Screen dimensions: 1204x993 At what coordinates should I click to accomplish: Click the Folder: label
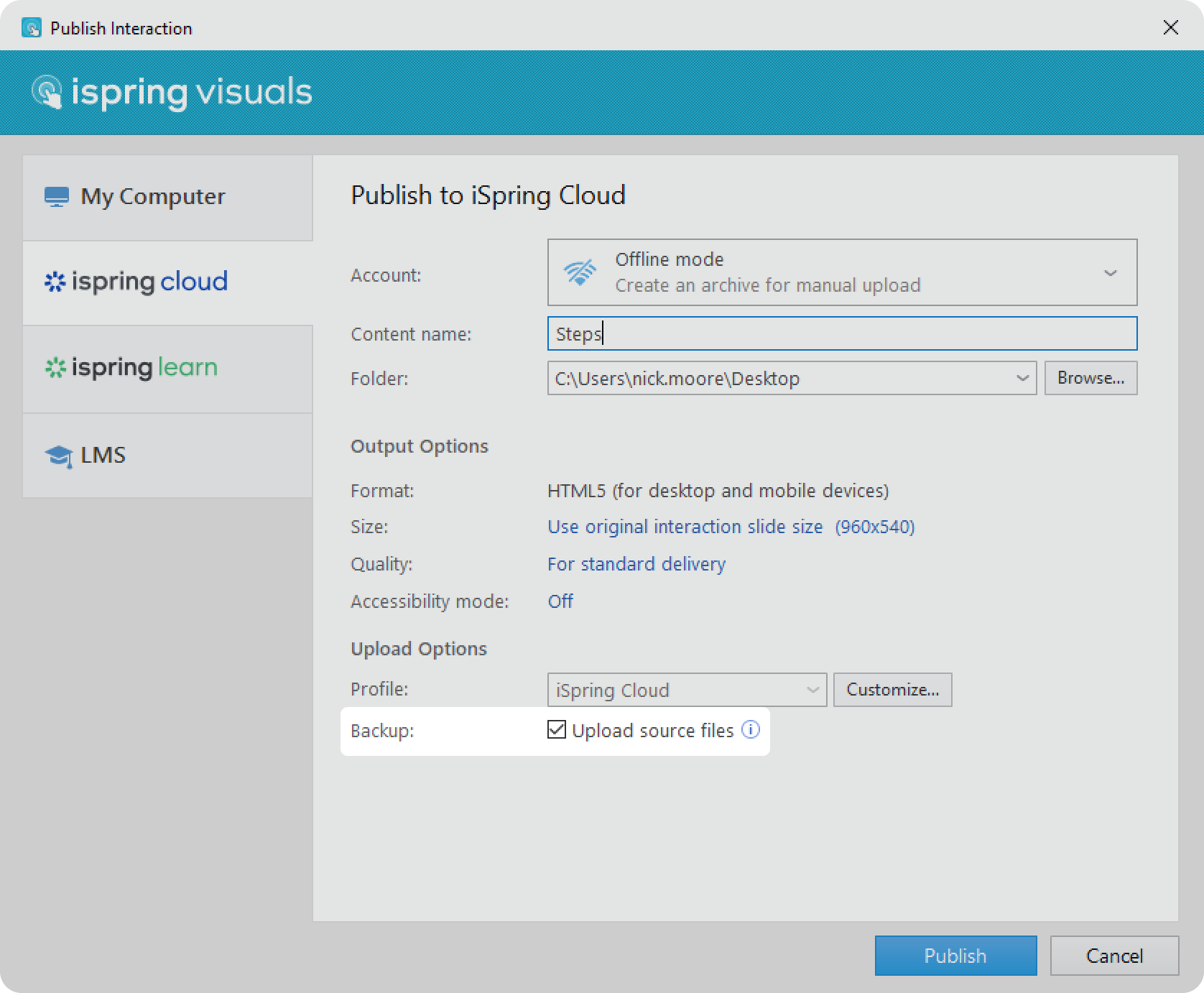379,379
